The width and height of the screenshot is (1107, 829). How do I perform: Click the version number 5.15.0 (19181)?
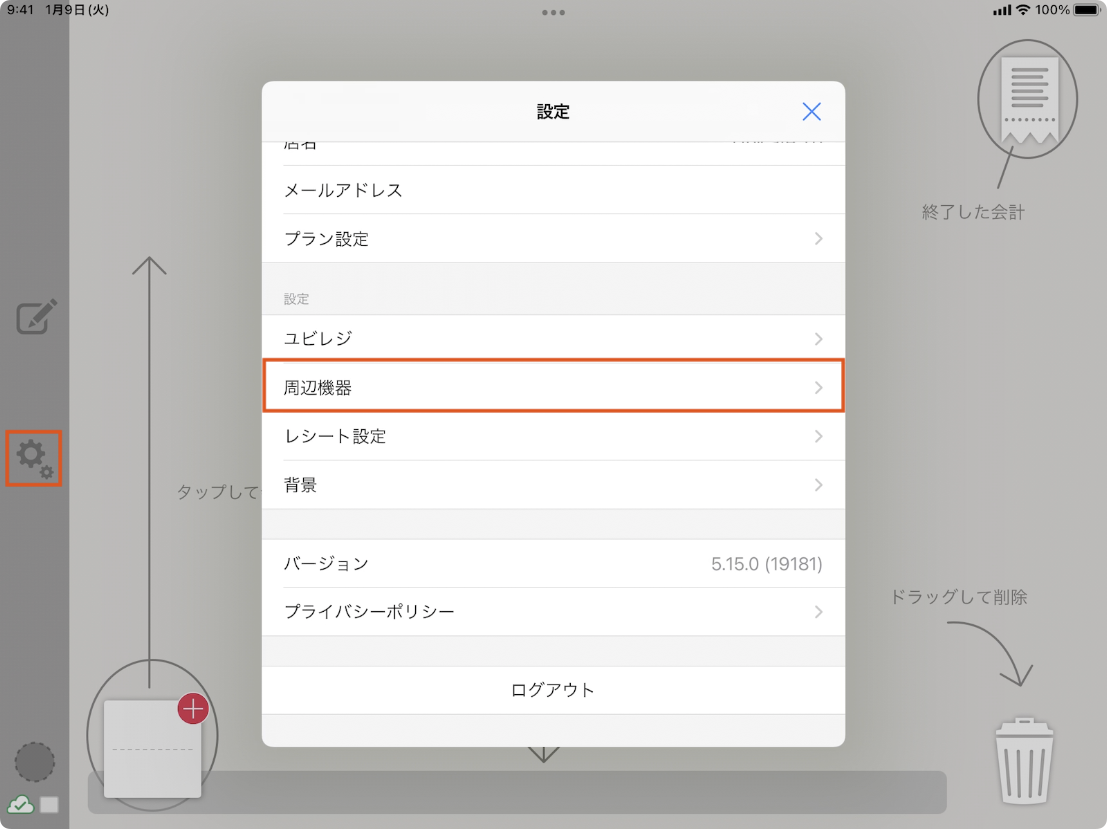[x=766, y=563]
